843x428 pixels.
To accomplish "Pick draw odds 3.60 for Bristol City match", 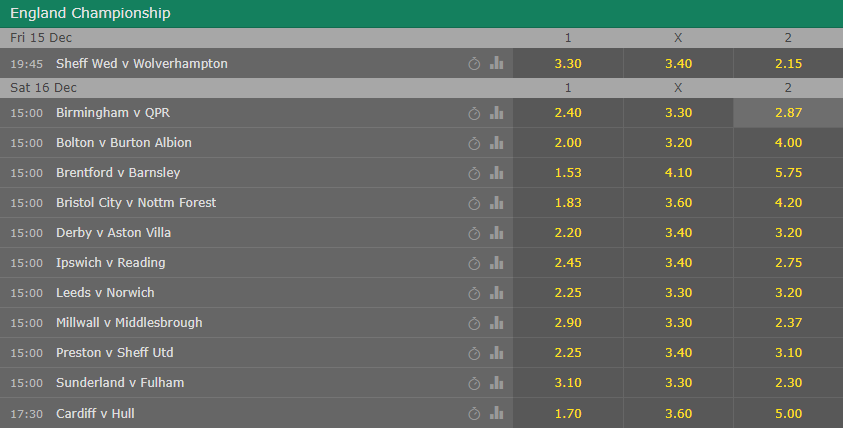I will tap(678, 203).
